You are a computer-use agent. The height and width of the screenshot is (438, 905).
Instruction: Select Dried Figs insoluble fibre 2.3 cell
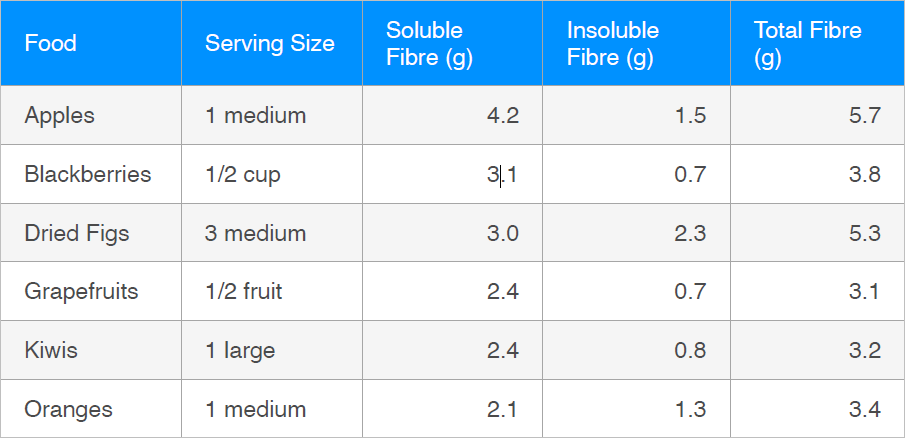click(637, 233)
